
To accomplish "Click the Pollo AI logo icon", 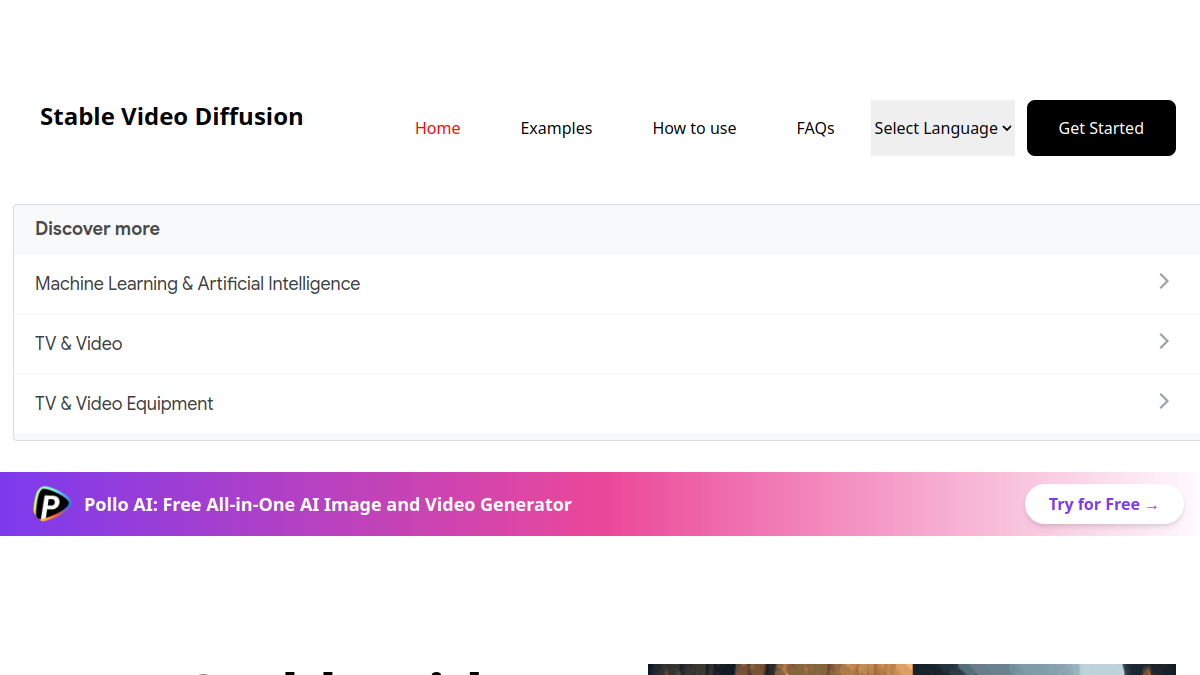I will (x=51, y=504).
